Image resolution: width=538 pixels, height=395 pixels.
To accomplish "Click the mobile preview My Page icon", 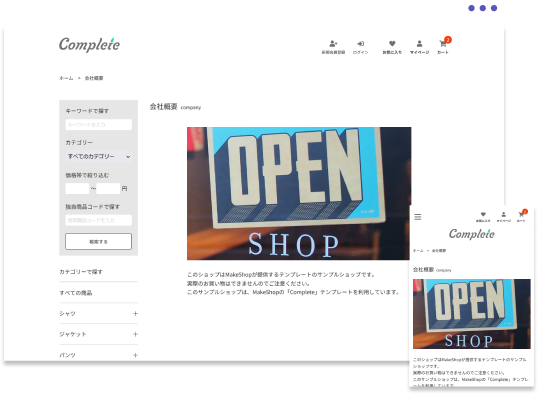I will (503, 214).
